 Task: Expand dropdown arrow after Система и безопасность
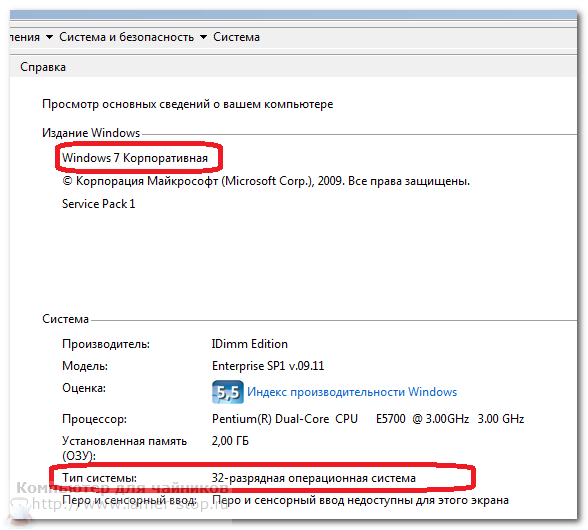[x=203, y=37]
